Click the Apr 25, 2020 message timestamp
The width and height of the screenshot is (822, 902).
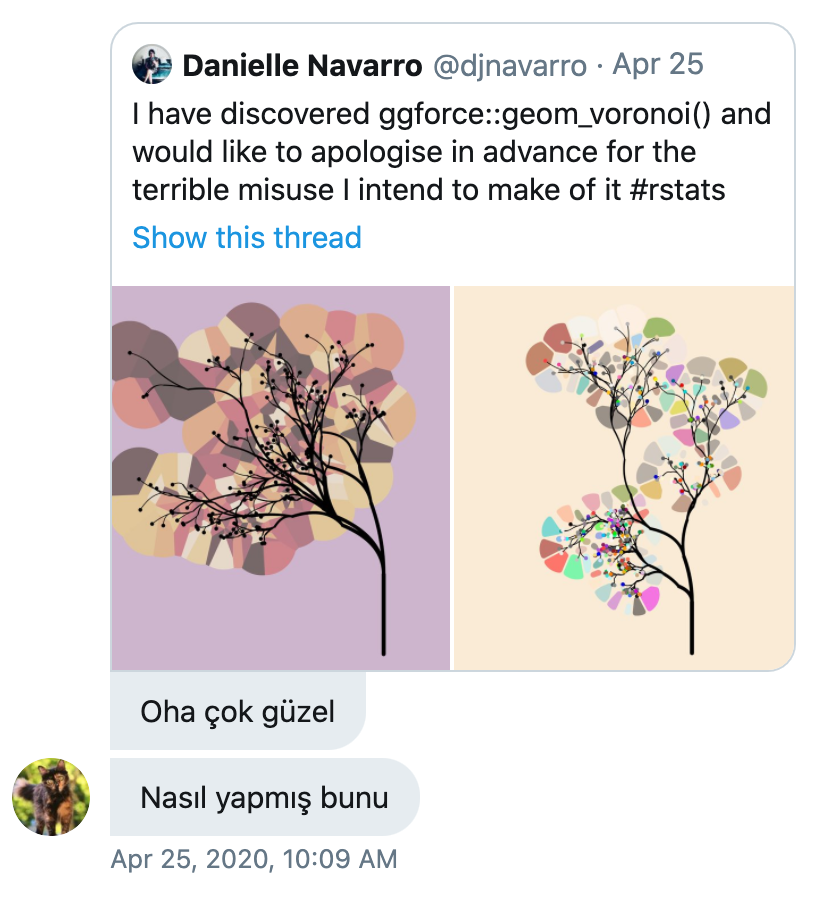(254, 859)
